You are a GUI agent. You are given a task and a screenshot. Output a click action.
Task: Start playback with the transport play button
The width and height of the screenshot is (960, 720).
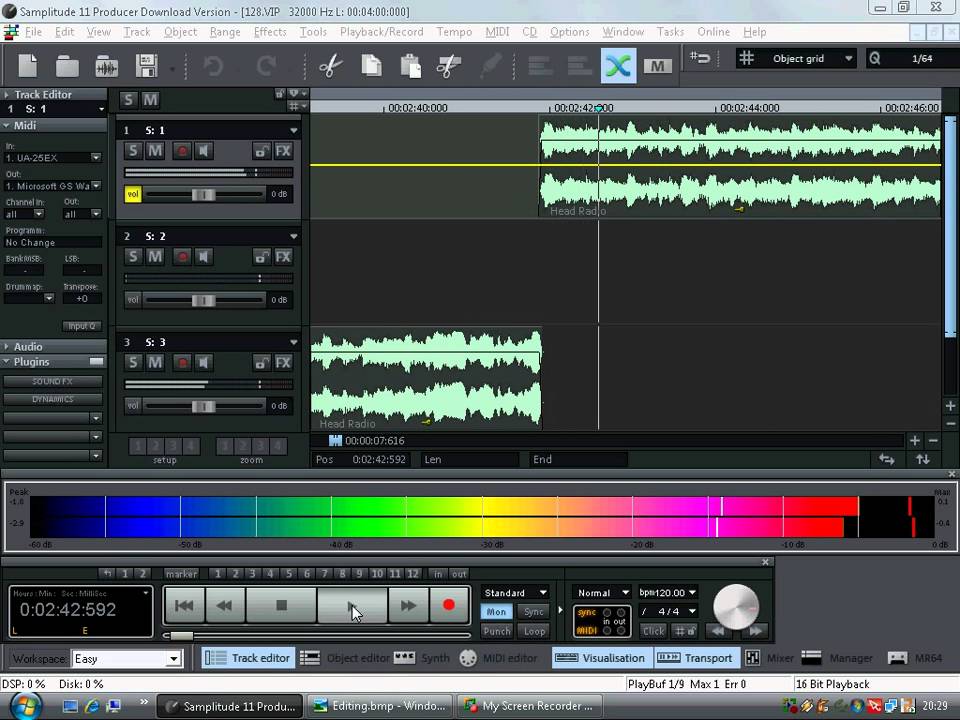pyautogui.click(x=352, y=606)
